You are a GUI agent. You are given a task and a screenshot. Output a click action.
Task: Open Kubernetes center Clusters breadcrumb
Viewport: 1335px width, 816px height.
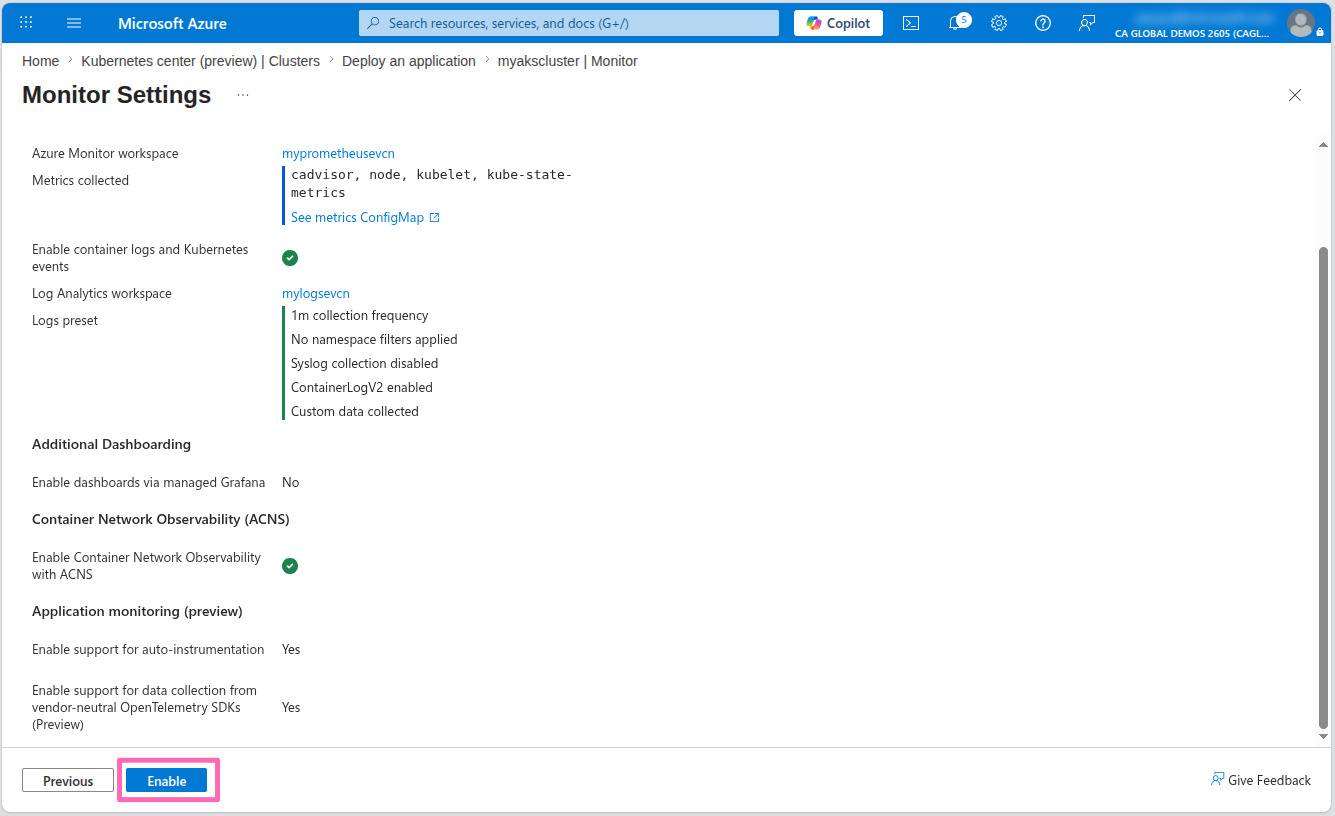(x=200, y=61)
